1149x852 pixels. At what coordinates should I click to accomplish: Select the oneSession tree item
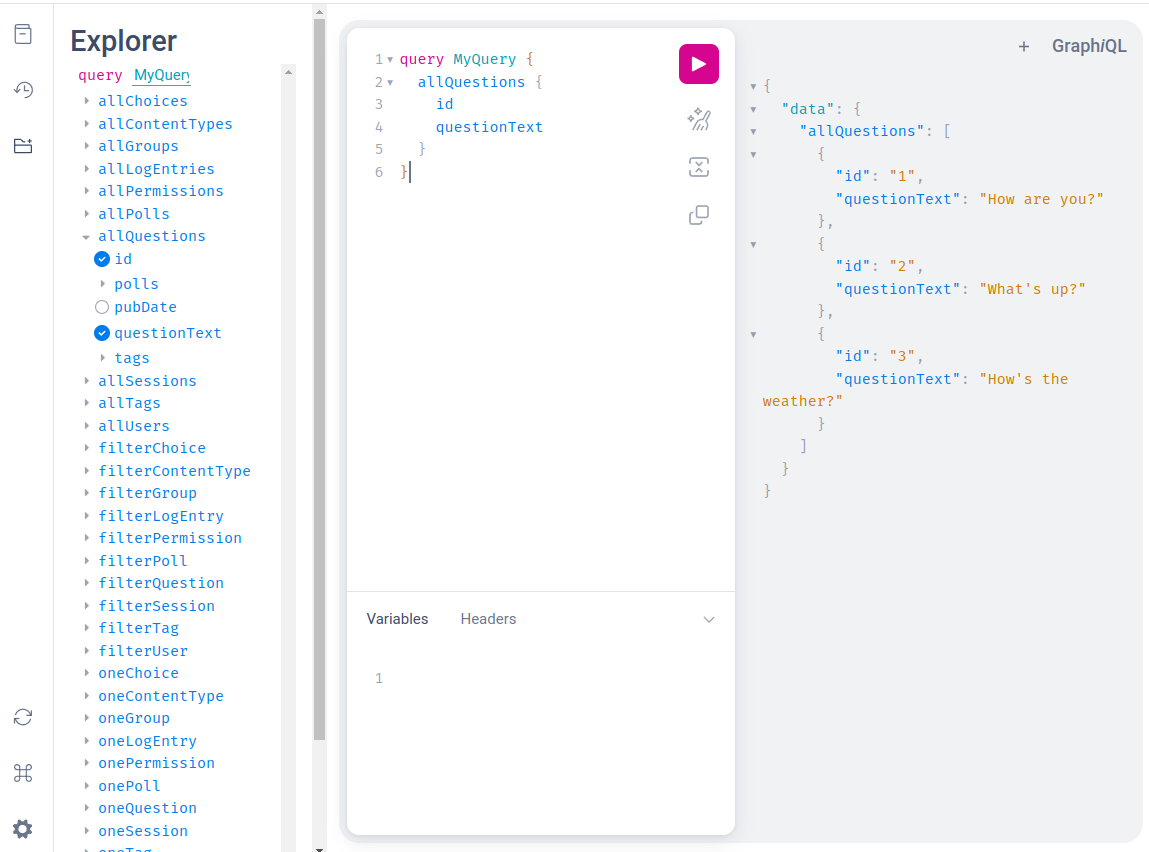(143, 831)
